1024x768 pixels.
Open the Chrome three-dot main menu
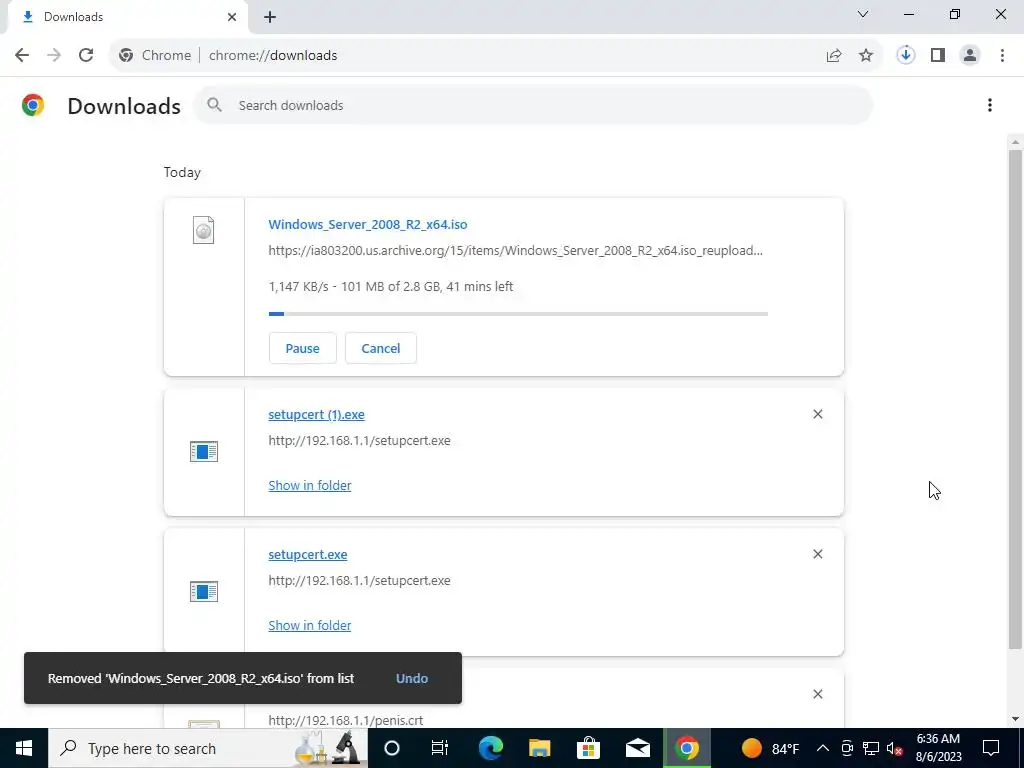point(1002,56)
